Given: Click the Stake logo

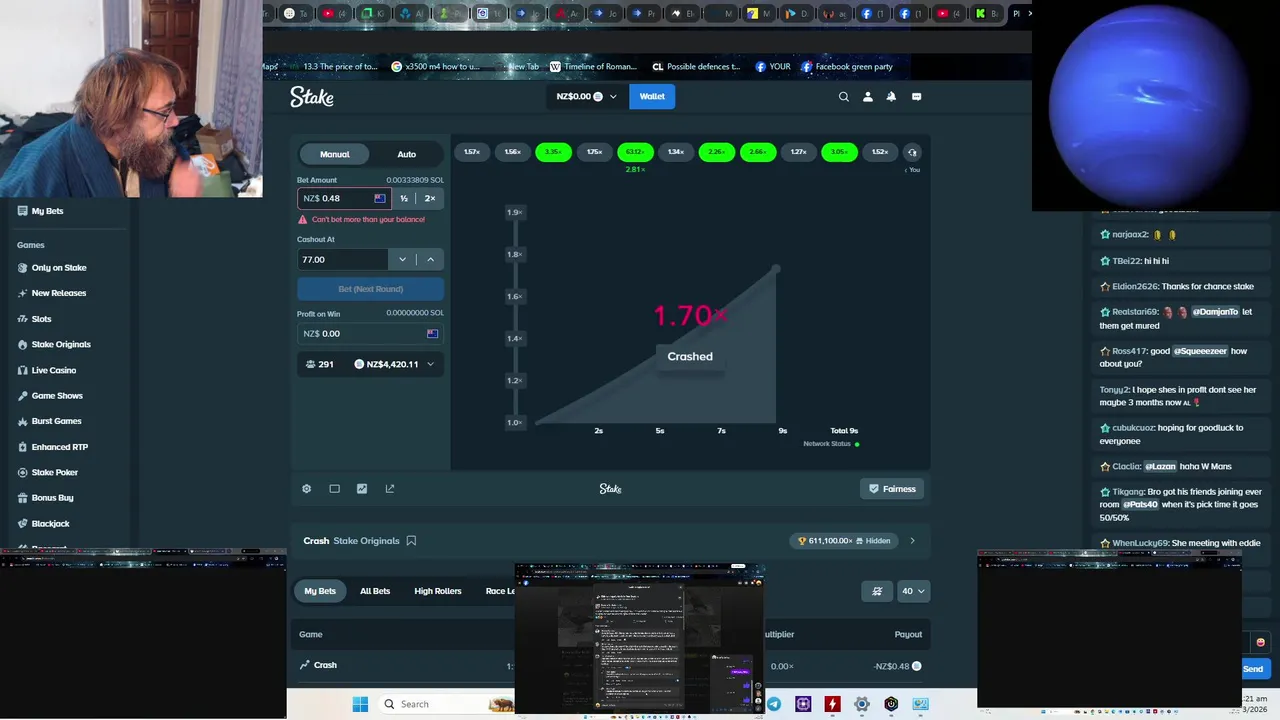Looking at the screenshot, I should (x=312, y=97).
